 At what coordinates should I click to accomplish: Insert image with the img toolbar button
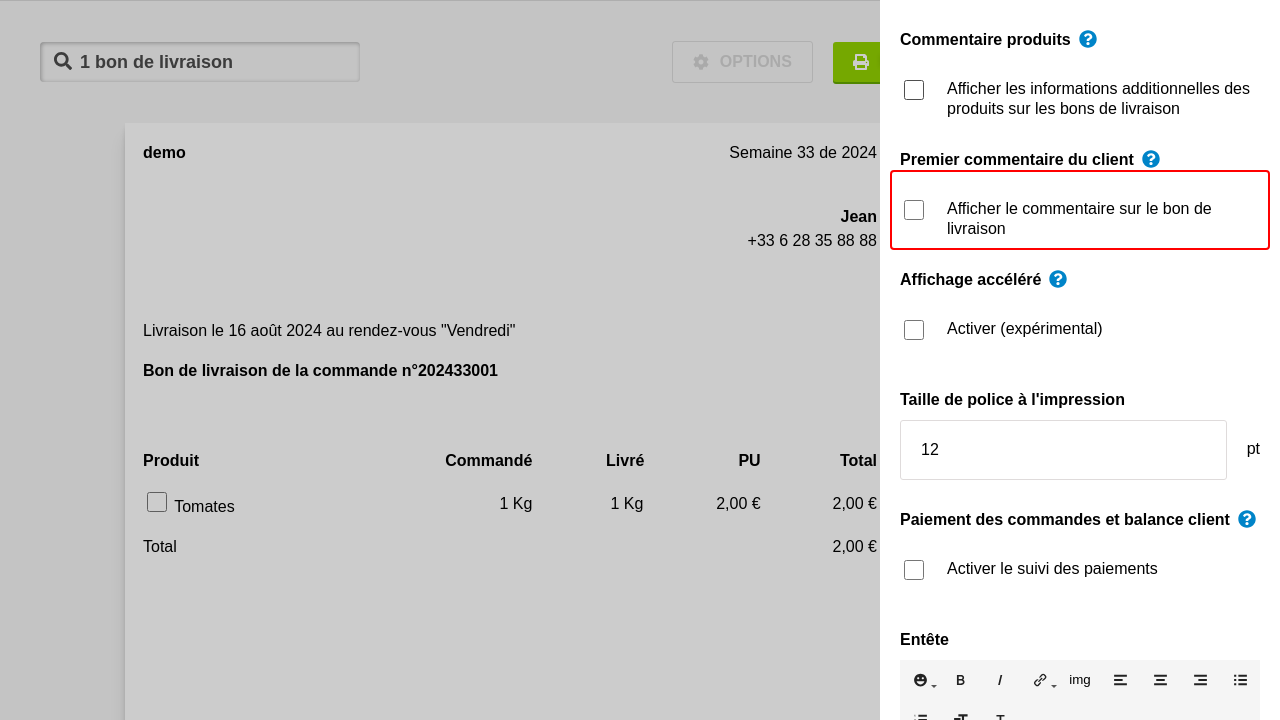pos(1080,680)
